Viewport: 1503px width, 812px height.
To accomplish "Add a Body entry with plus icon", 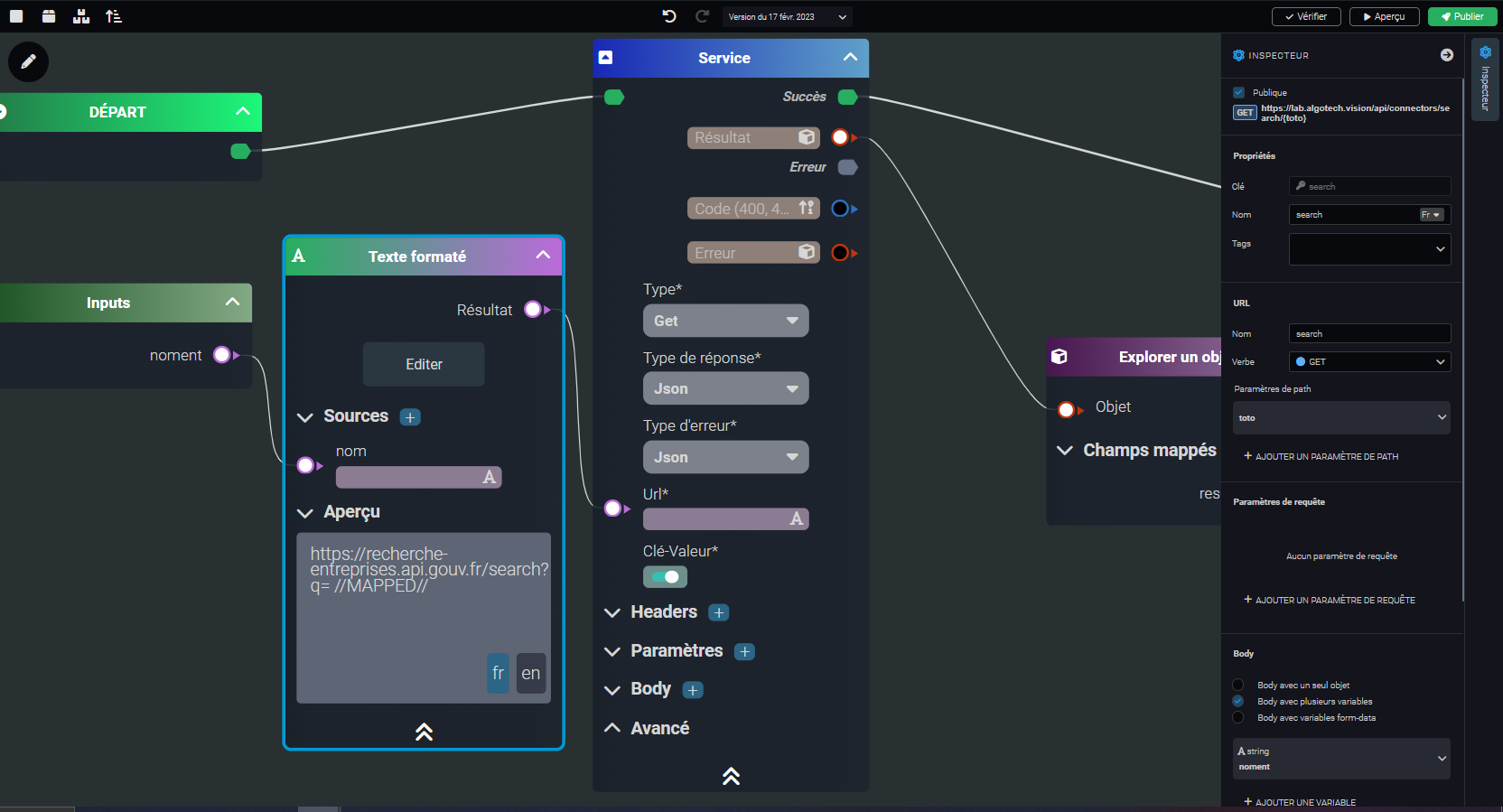I will tap(693, 690).
